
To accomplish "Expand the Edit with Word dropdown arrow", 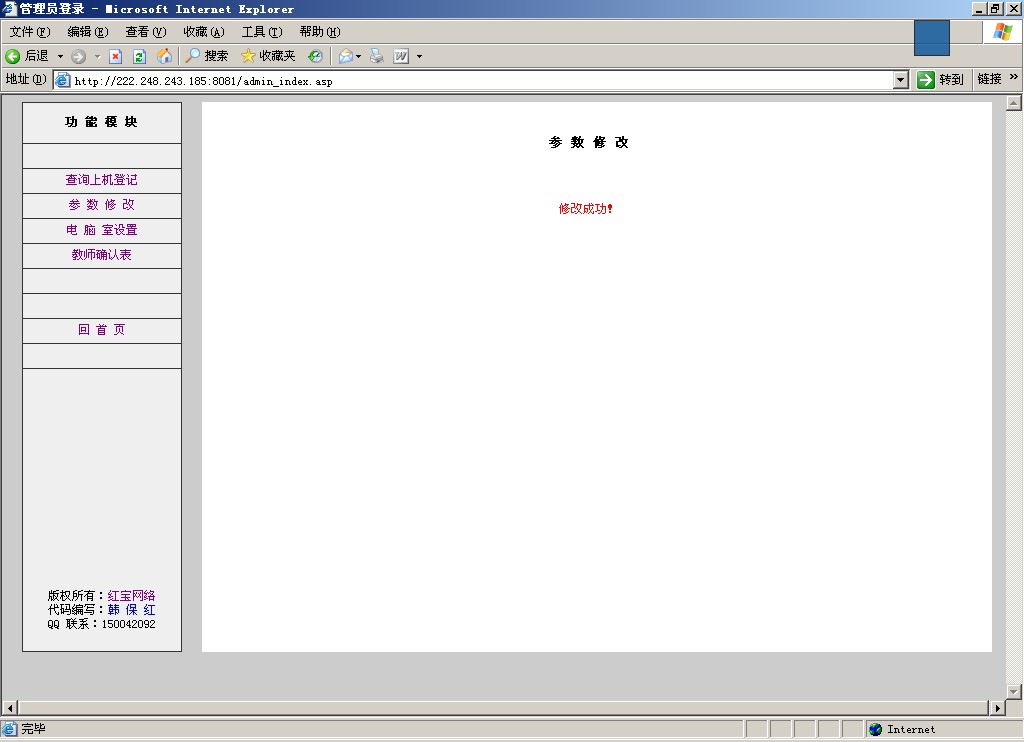I will point(419,56).
